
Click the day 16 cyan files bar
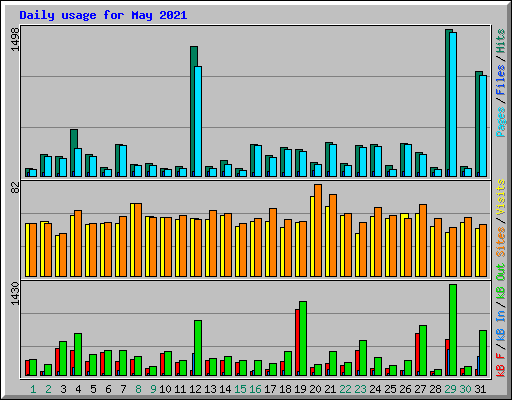coord(258,161)
